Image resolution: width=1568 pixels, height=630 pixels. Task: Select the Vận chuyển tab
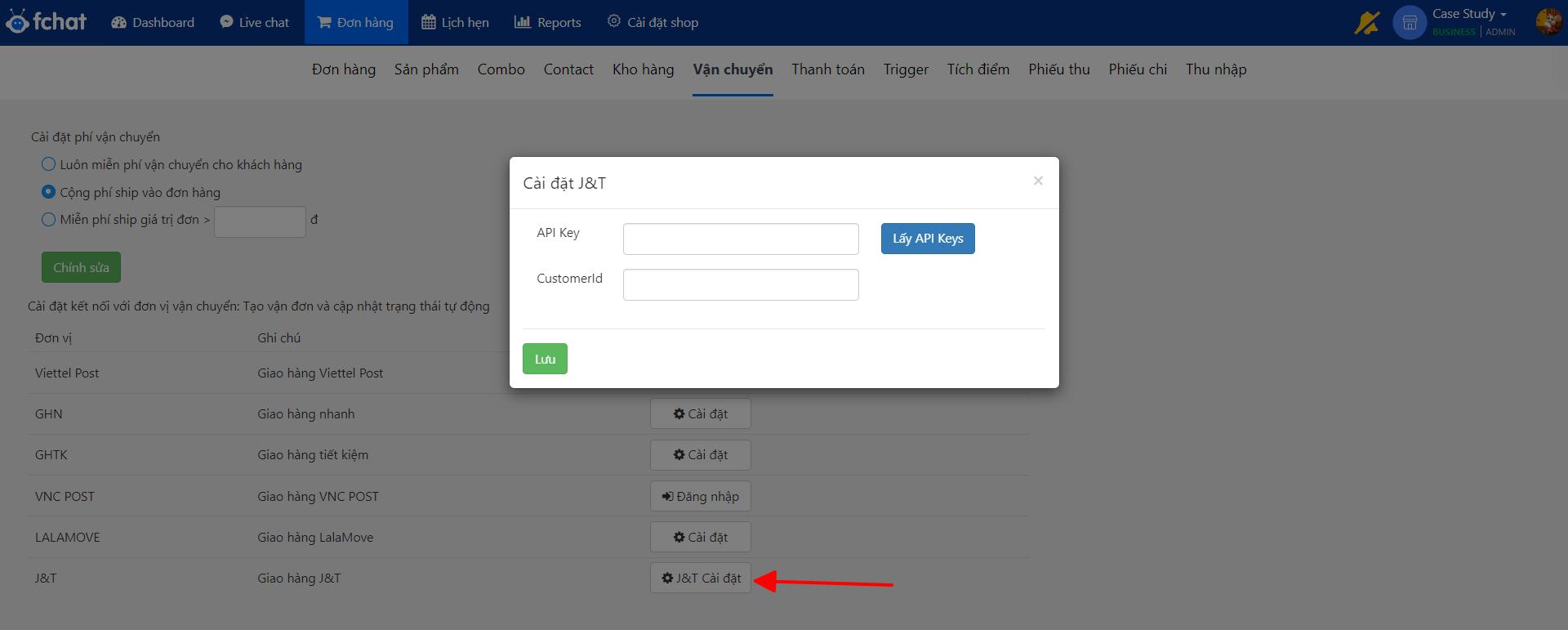[733, 69]
